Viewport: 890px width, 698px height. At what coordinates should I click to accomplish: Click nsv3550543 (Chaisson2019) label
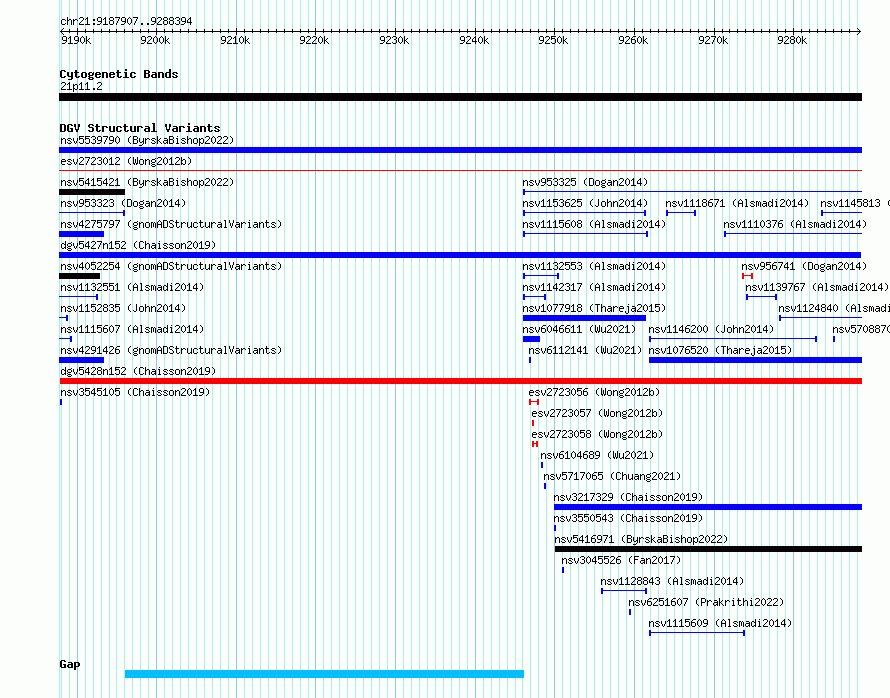(628, 518)
